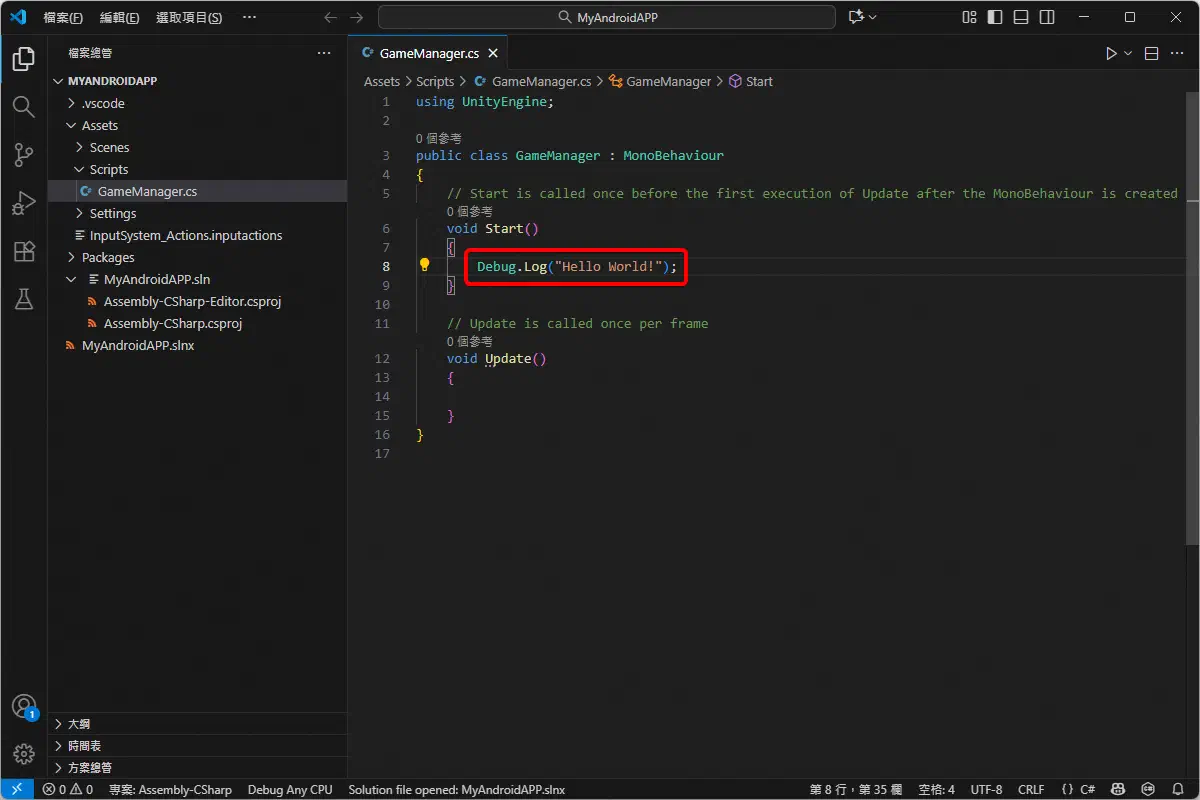Open the 編輯 menu
The height and width of the screenshot is (800, 1200).
click(x=119, y=16)
